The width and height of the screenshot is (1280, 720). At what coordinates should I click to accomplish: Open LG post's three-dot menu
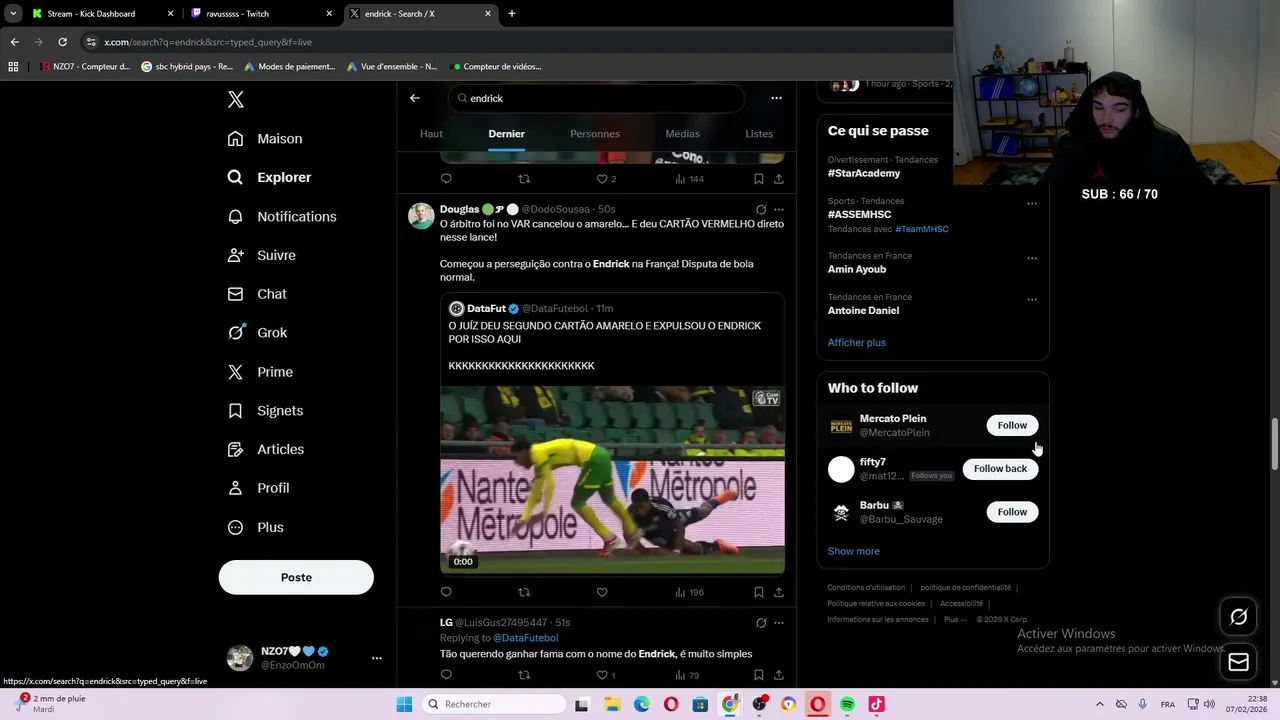point(779,623)
